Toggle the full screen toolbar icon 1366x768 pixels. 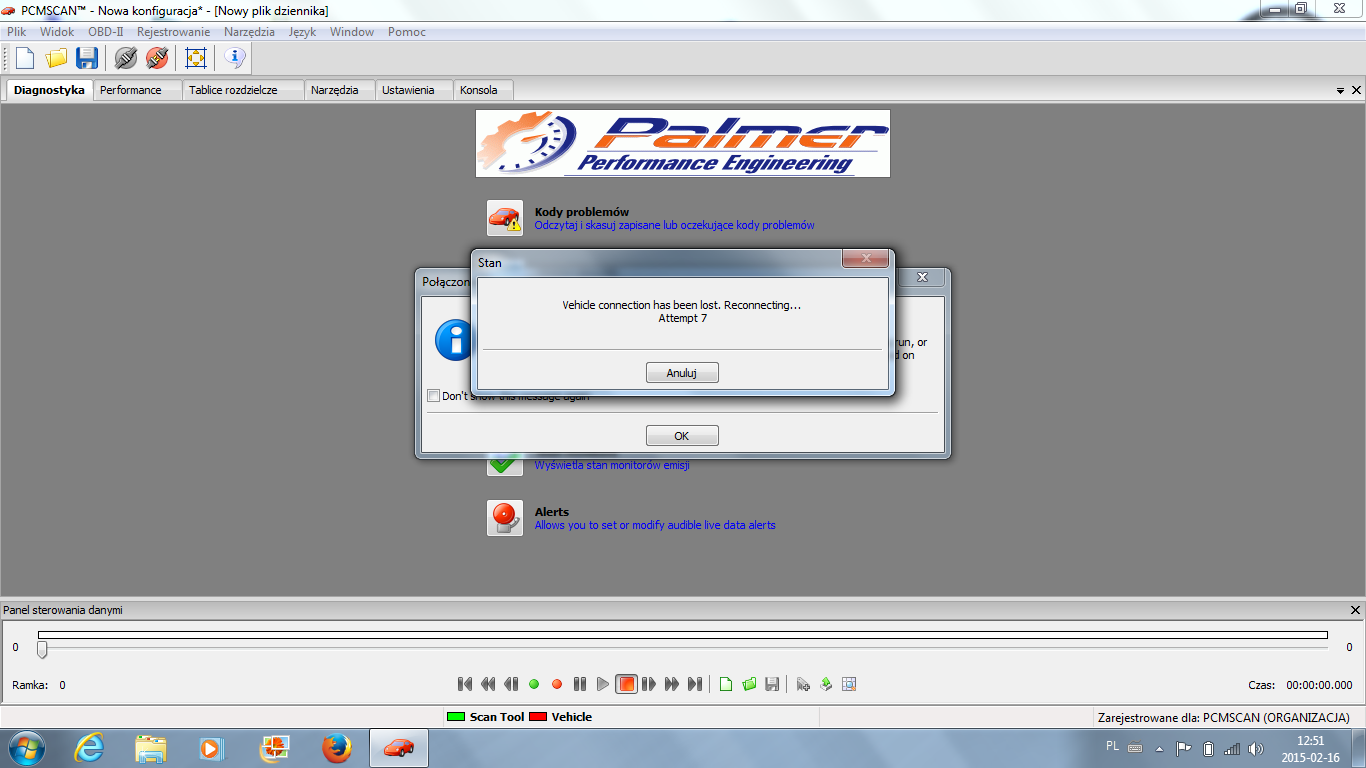pos(196,58)
